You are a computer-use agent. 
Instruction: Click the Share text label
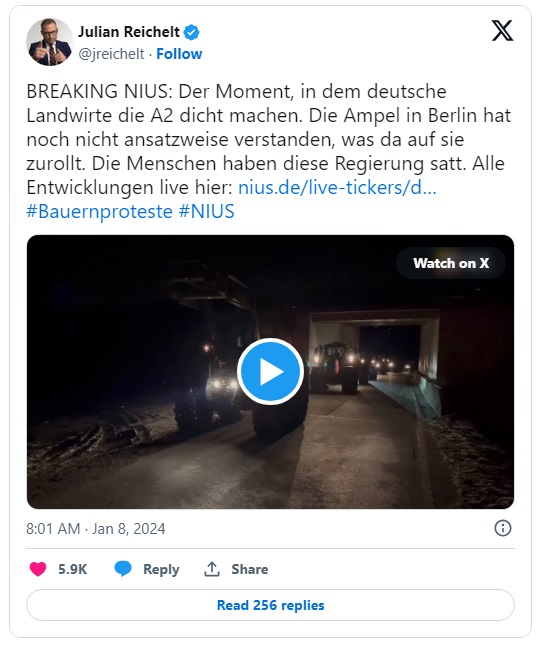pyautogui.click(x=249, y=569)
